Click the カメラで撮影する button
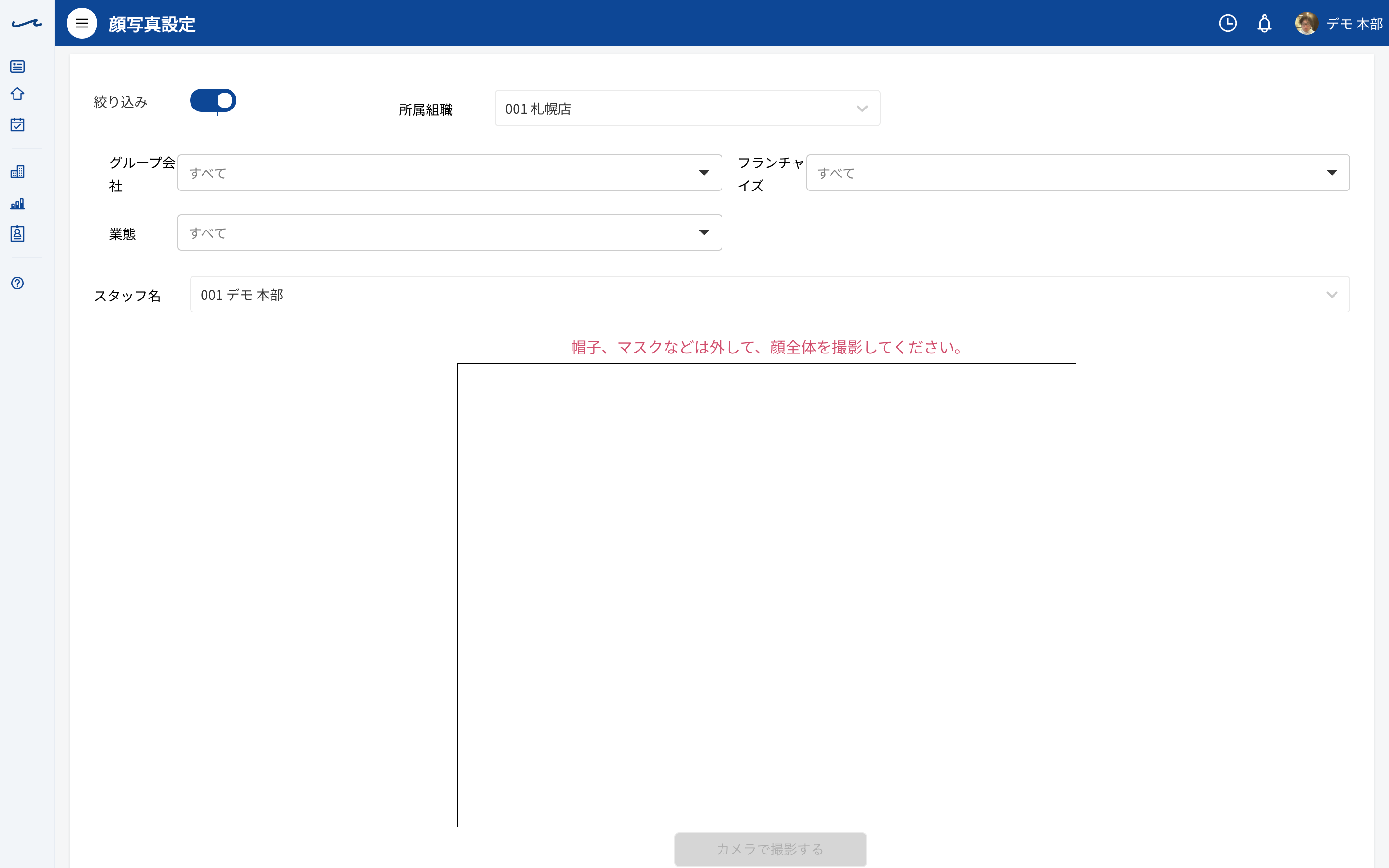1389x868 pixels. (x=770, y=849)
